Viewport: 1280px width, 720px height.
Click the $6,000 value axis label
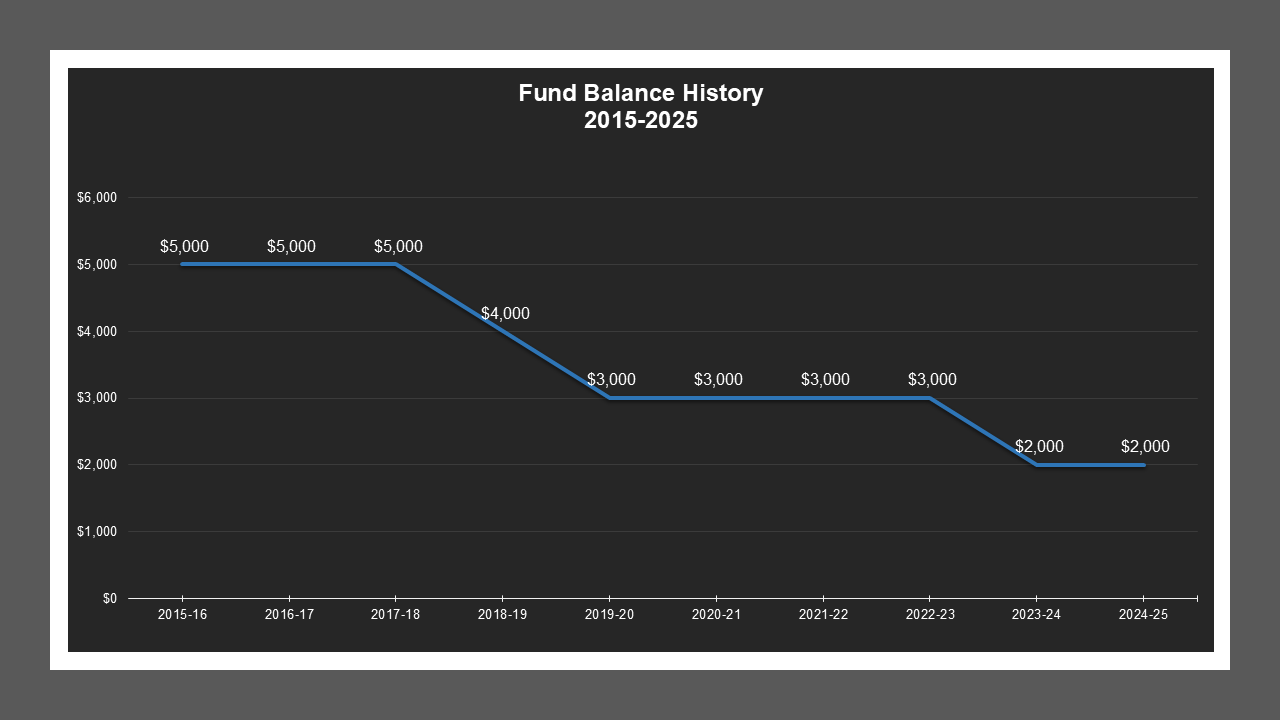[99, 197]
